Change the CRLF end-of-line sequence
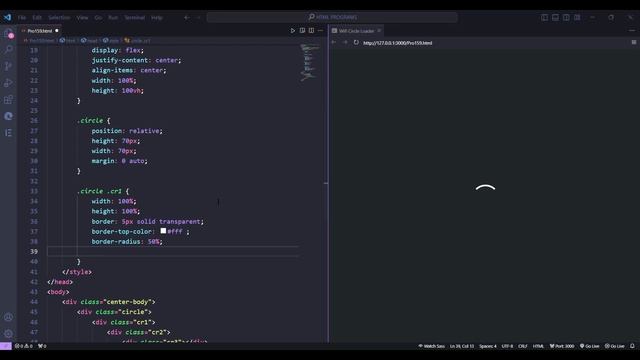 coord(523,346)
